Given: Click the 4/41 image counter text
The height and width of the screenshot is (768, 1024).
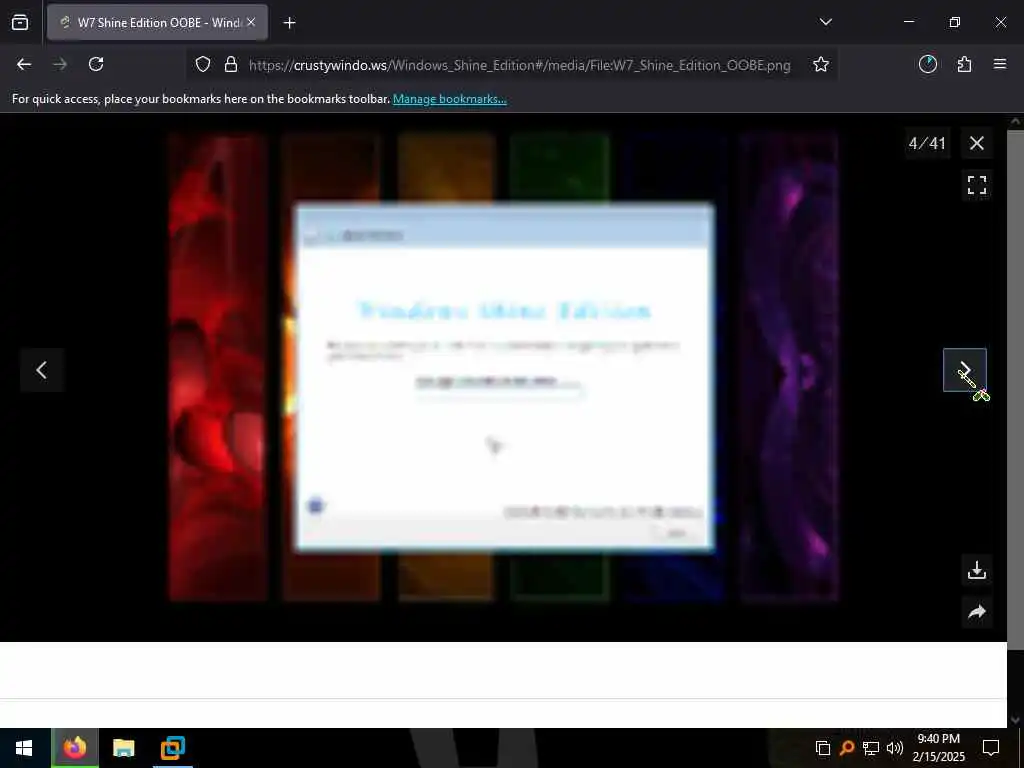Looking at the screenshot, I should 927,143.
